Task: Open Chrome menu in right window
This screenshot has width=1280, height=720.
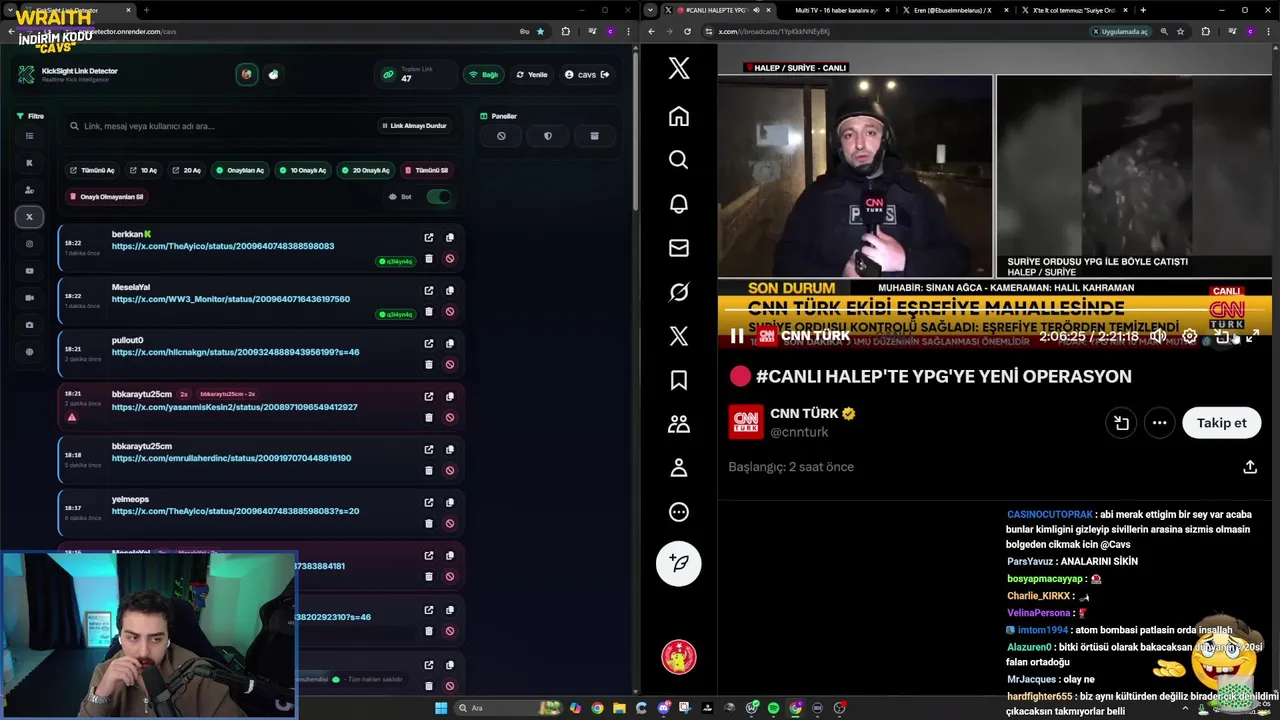Action: tap(1268, 31)
